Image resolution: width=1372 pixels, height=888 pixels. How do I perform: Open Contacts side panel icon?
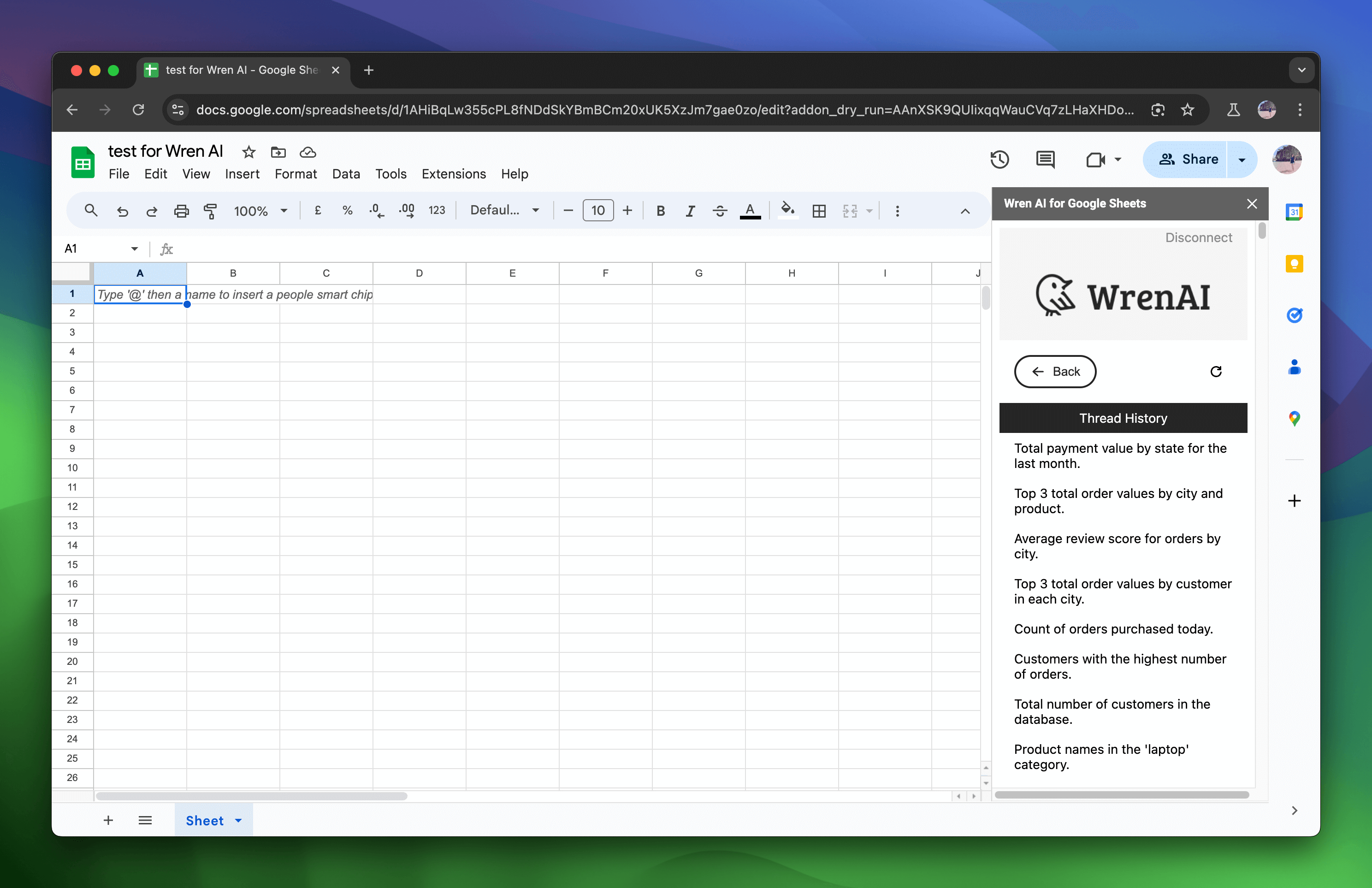(1294, 367)
